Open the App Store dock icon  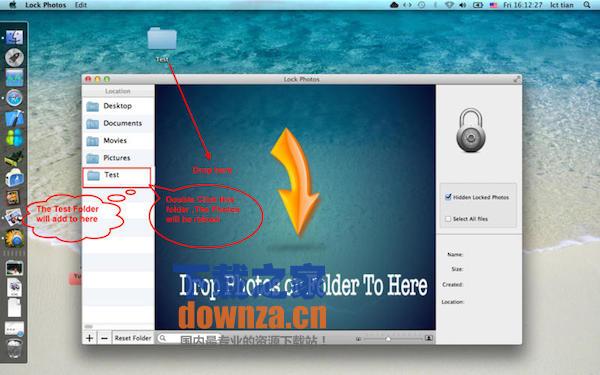tap(14, 178)
